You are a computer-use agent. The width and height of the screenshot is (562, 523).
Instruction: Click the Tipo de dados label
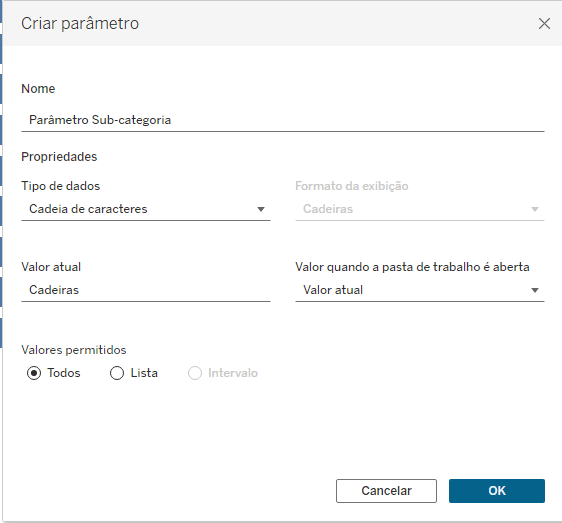pyautogui.click(x=61, y=186)
